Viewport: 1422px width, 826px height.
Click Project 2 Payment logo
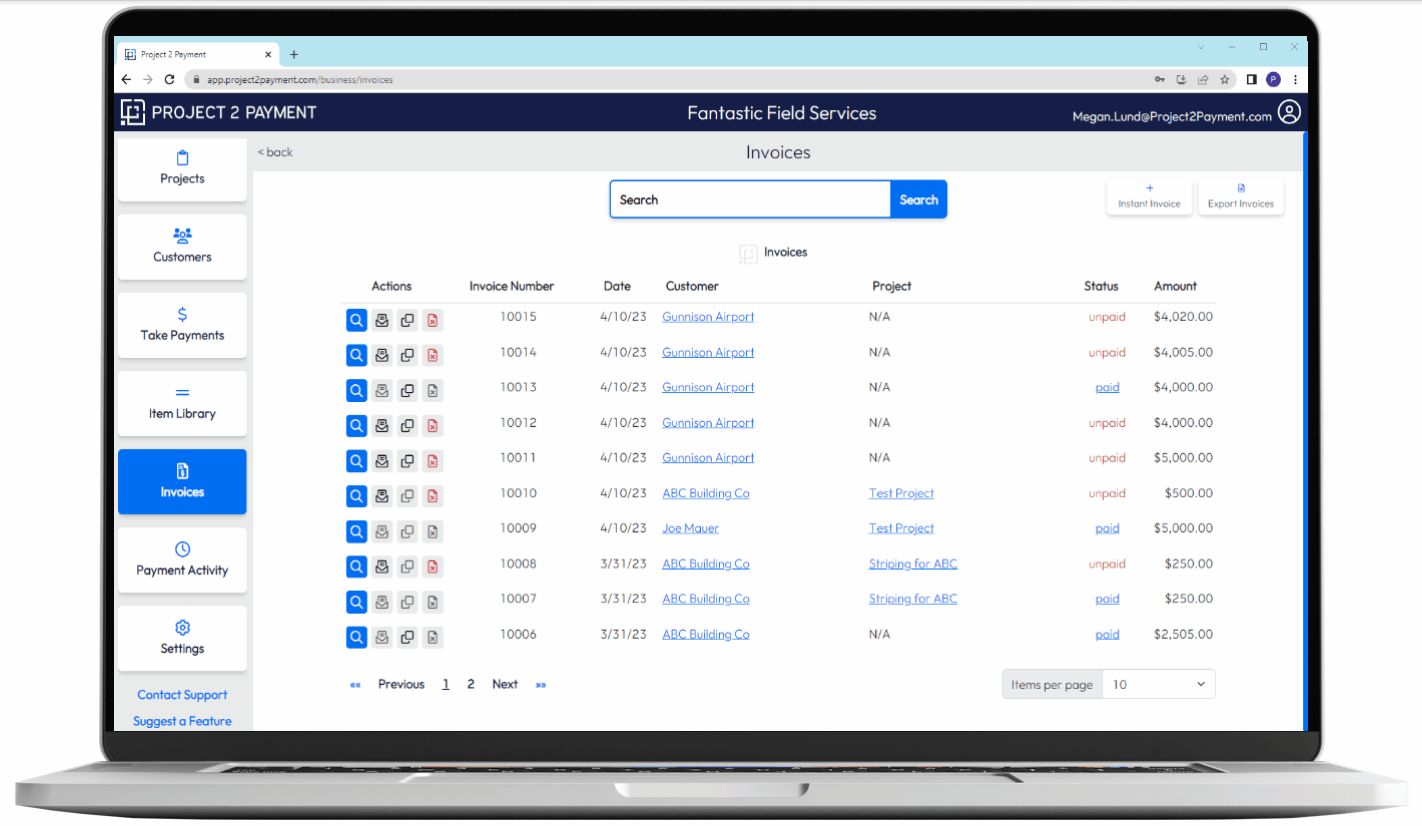(218, 113)
